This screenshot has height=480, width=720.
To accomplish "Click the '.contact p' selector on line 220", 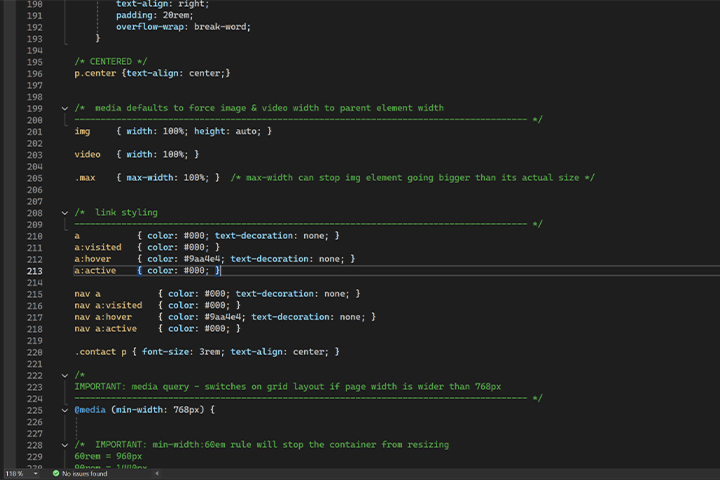I will click(x=100, y=352).
